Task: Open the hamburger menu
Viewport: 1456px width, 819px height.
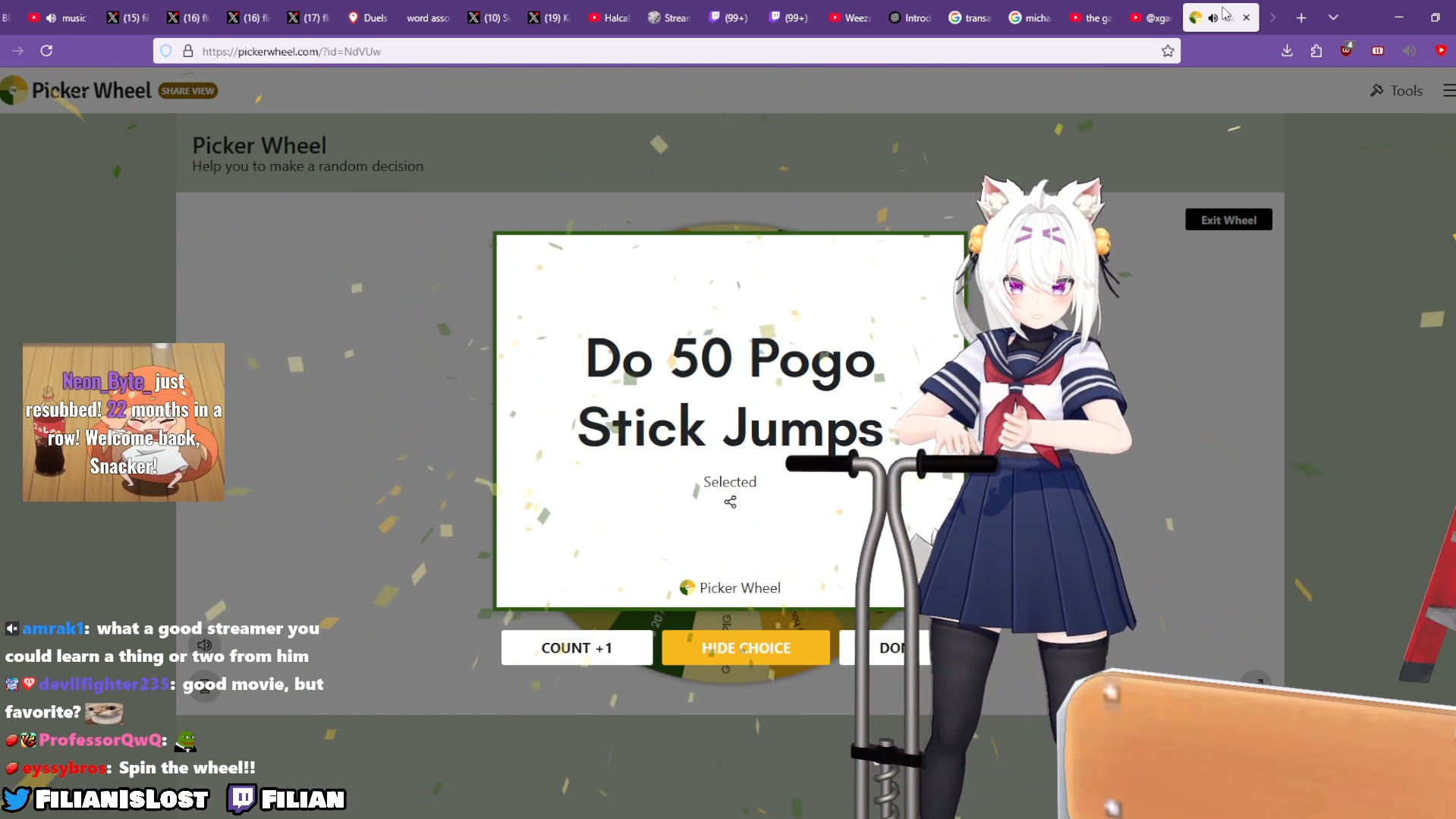Action: click(x=1448, y=90)
